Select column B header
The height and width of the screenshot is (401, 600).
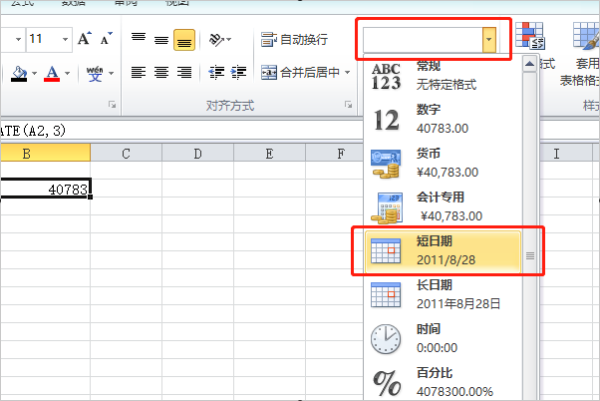point(45,153)
